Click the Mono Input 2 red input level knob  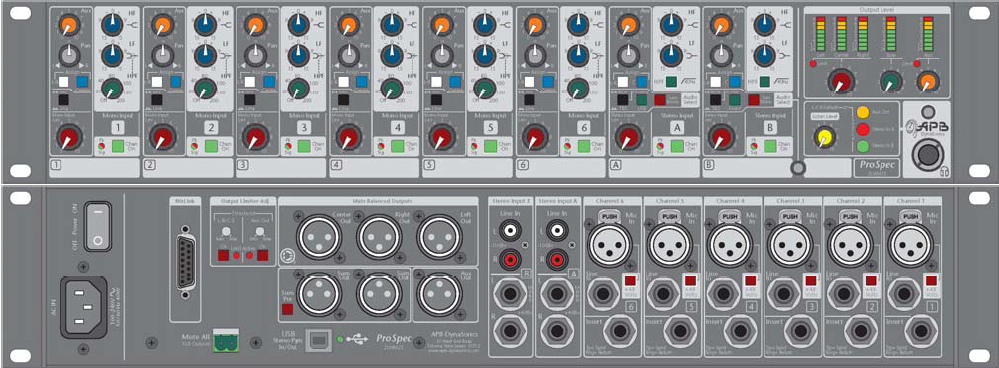pyautogui.click(x=161, y=137)
